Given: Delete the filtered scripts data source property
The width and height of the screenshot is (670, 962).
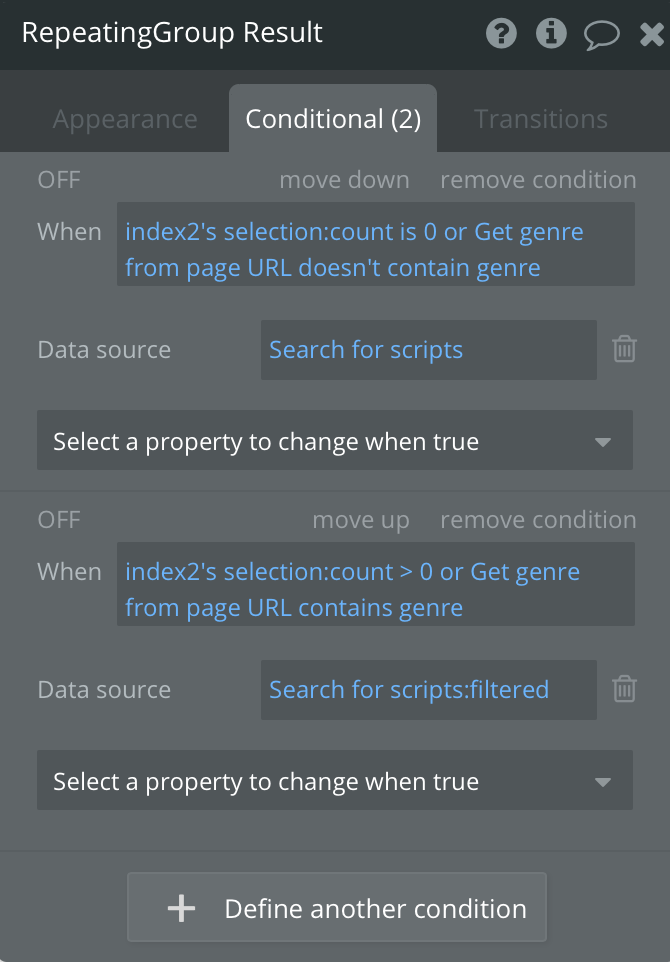Looking at the screenshot, I should pyautogui.click(x=624, y=689).
